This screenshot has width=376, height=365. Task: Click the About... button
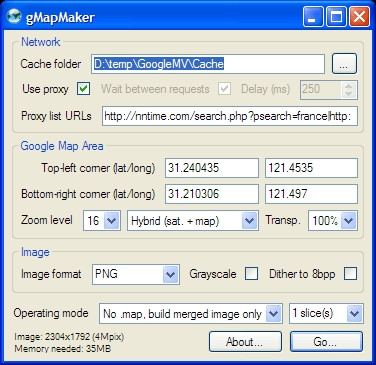(x=245, y=342)
